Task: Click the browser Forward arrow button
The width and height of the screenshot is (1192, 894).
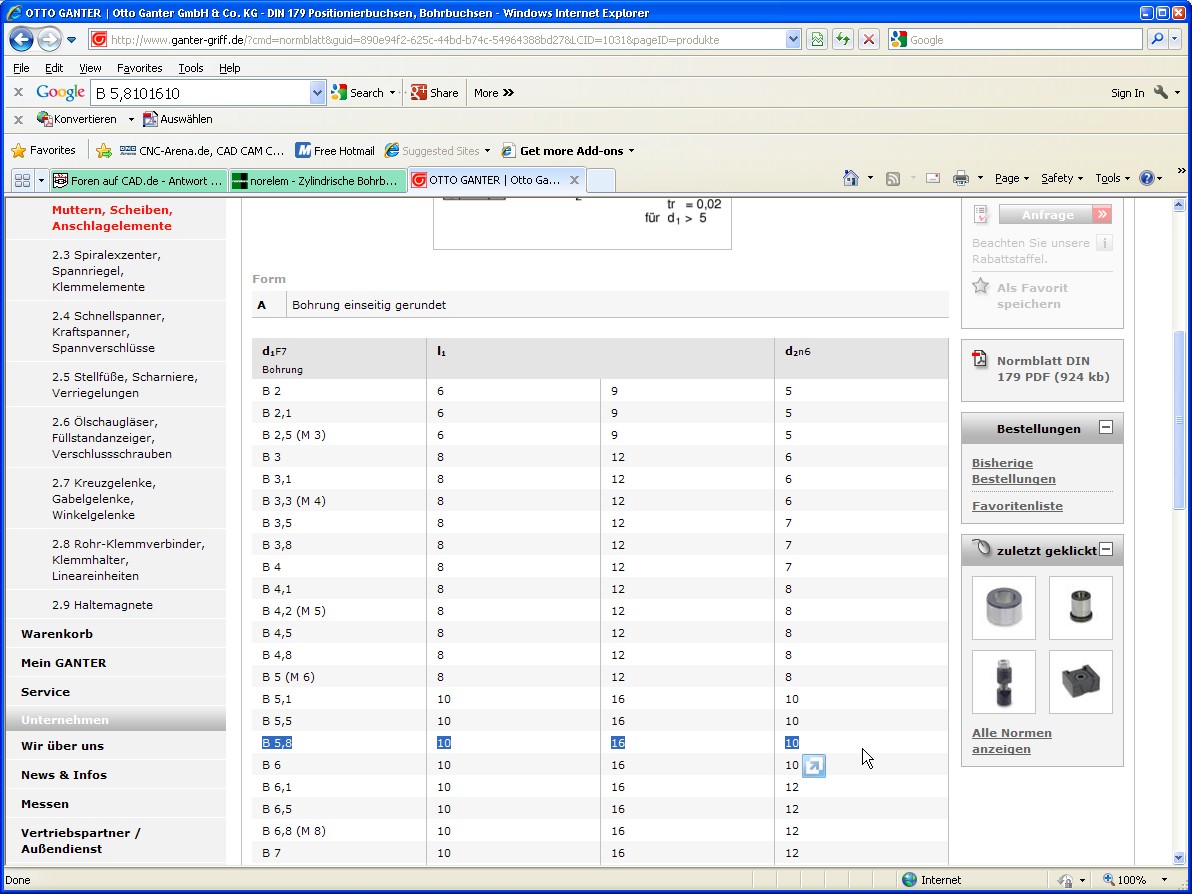Action: click(x=49, y=40)
